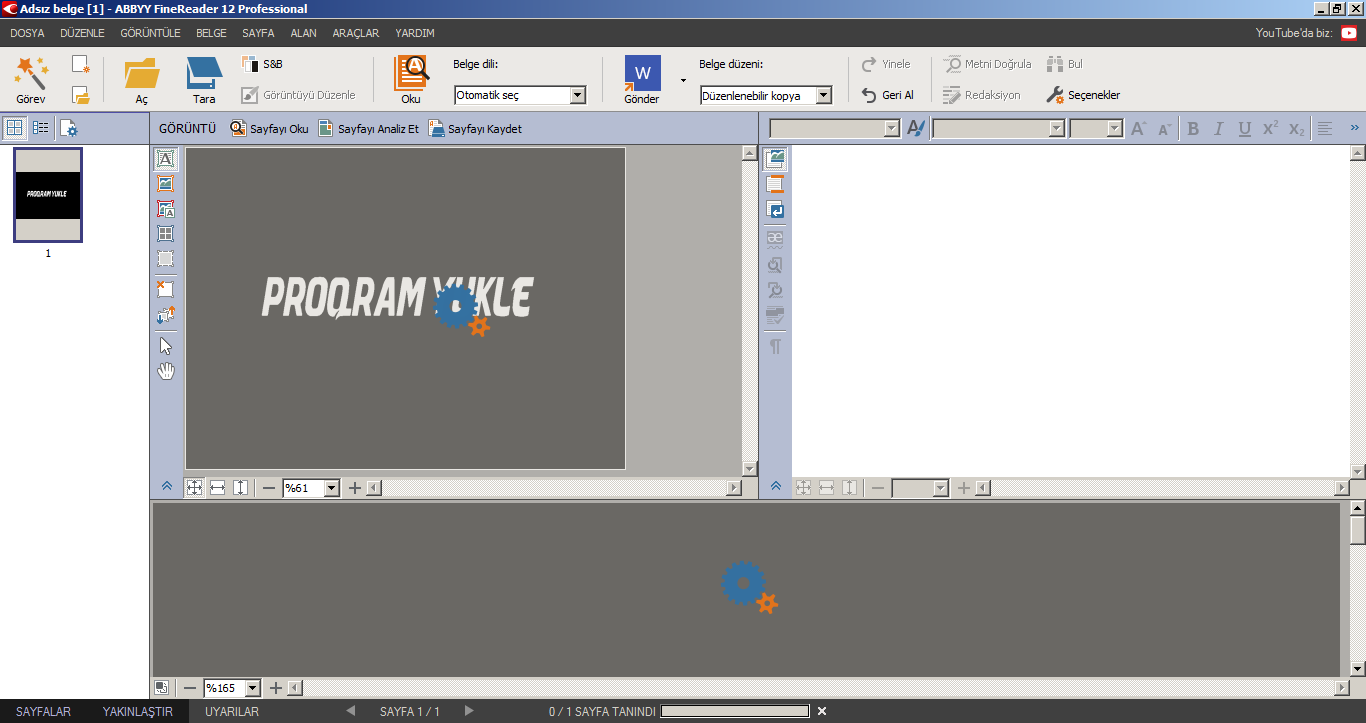Open image zoom %61 dropdown
Screen dimensions: 1366x723
pos(331,488)
